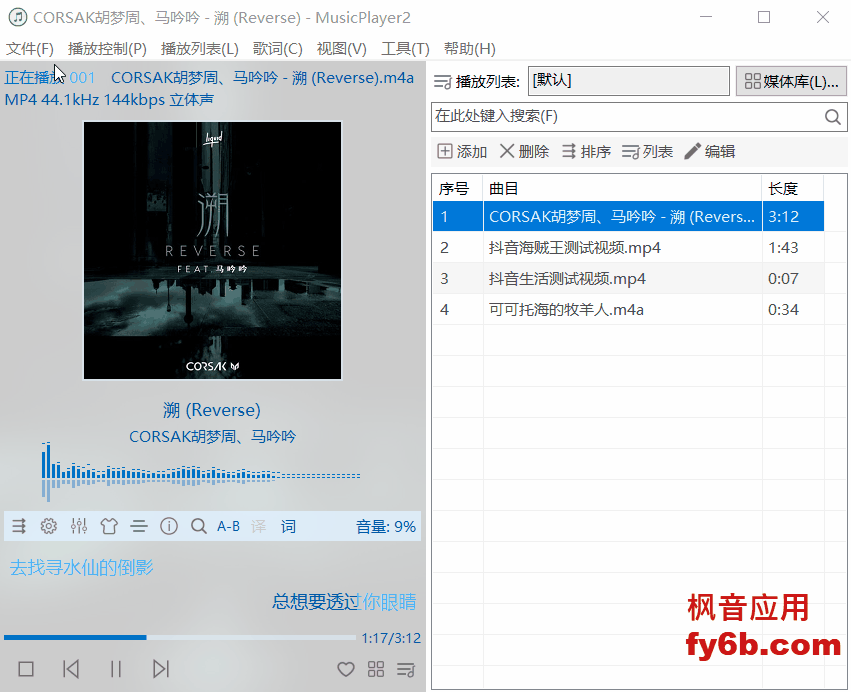Viewport: 851px width, 692px height.
Task: Click the magnifier find-songs icon in toolbar
Action: [x=199, y=526]
